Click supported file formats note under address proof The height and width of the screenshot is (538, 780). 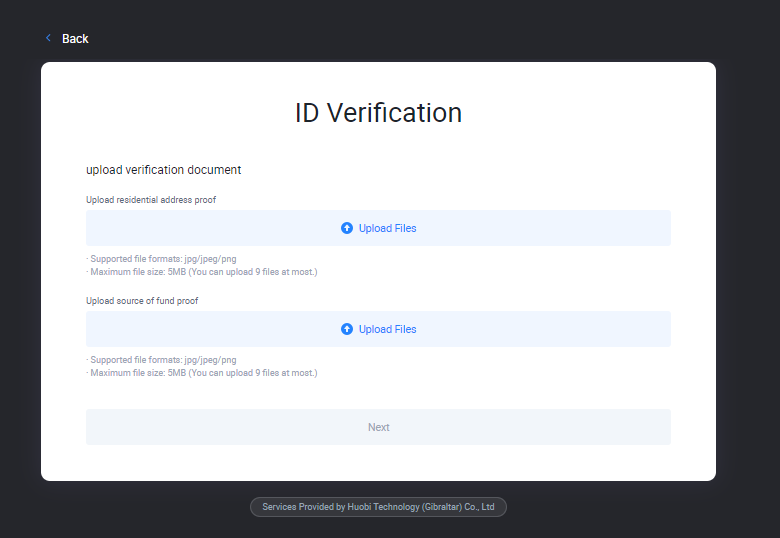tap(161, 259)
